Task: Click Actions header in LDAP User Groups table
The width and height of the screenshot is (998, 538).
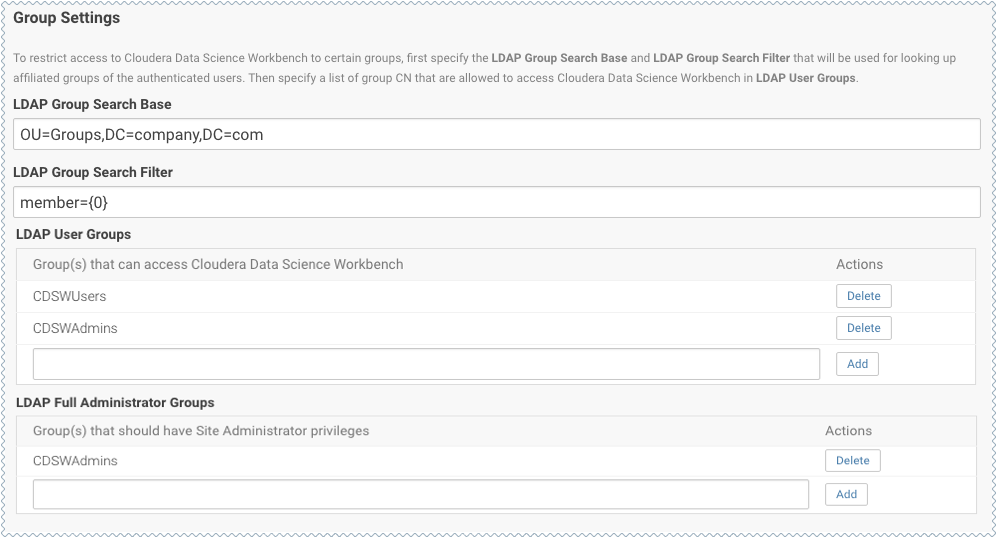Action: coord(859,264)
